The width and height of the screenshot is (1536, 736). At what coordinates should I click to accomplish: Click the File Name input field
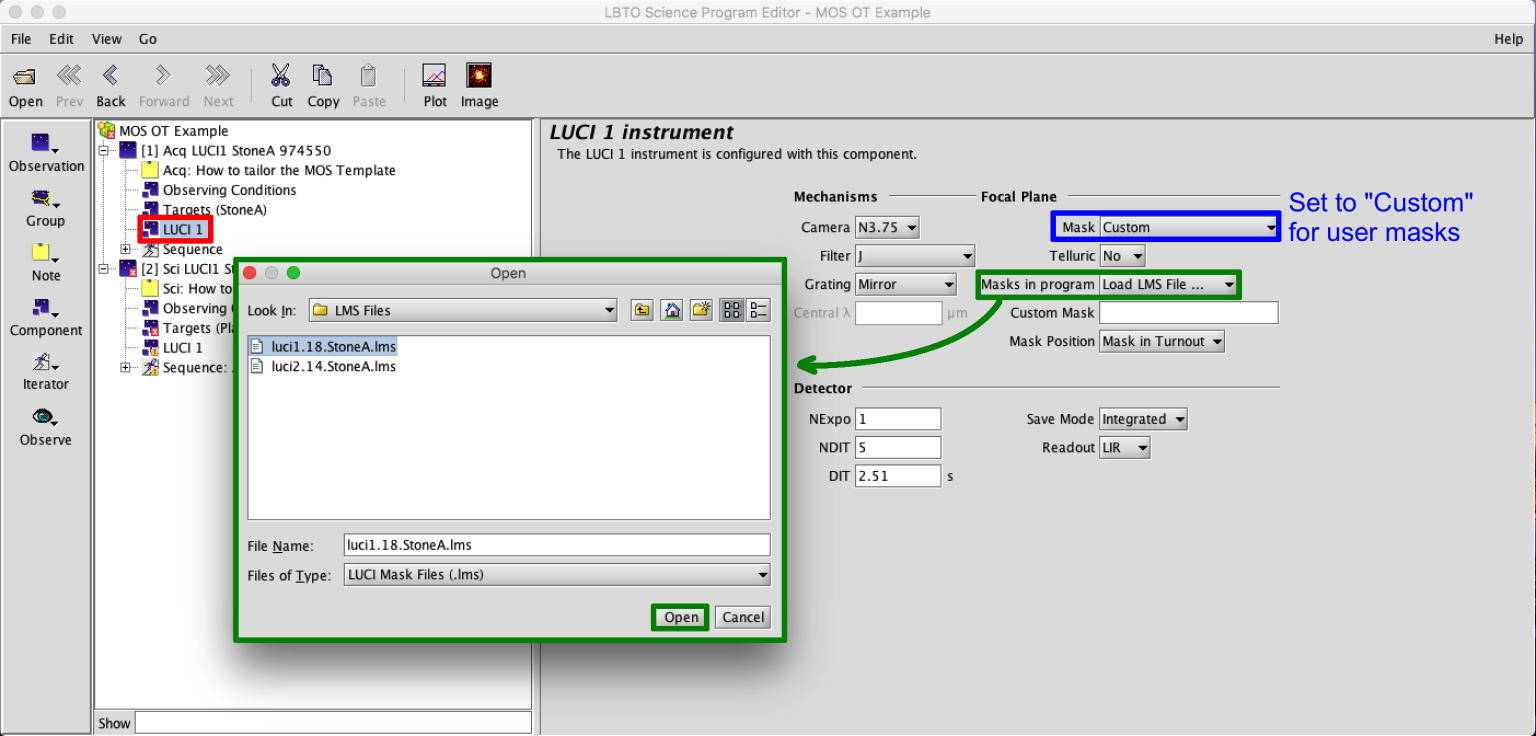[x=557, y=545]
